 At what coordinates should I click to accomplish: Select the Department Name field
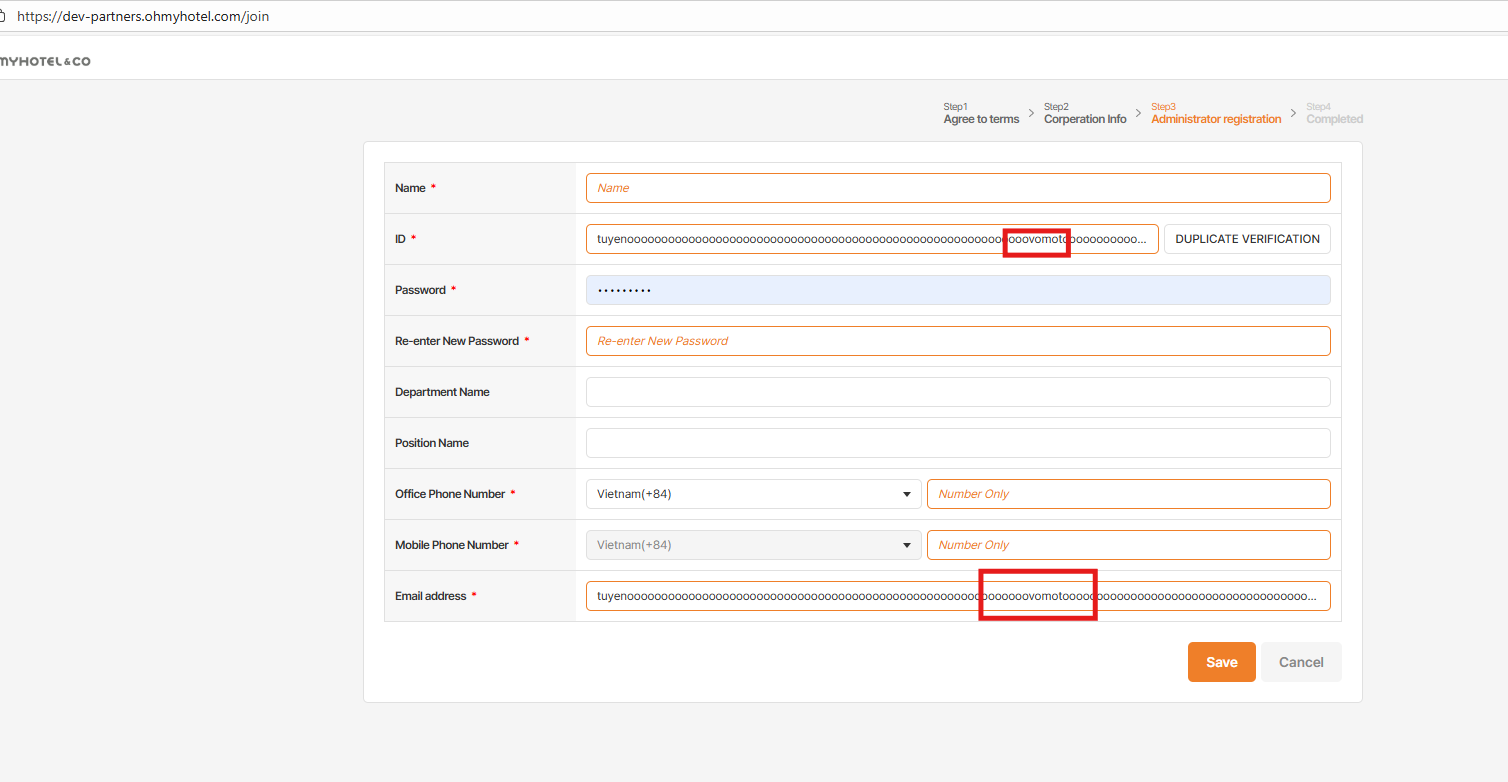click(957, 392)
